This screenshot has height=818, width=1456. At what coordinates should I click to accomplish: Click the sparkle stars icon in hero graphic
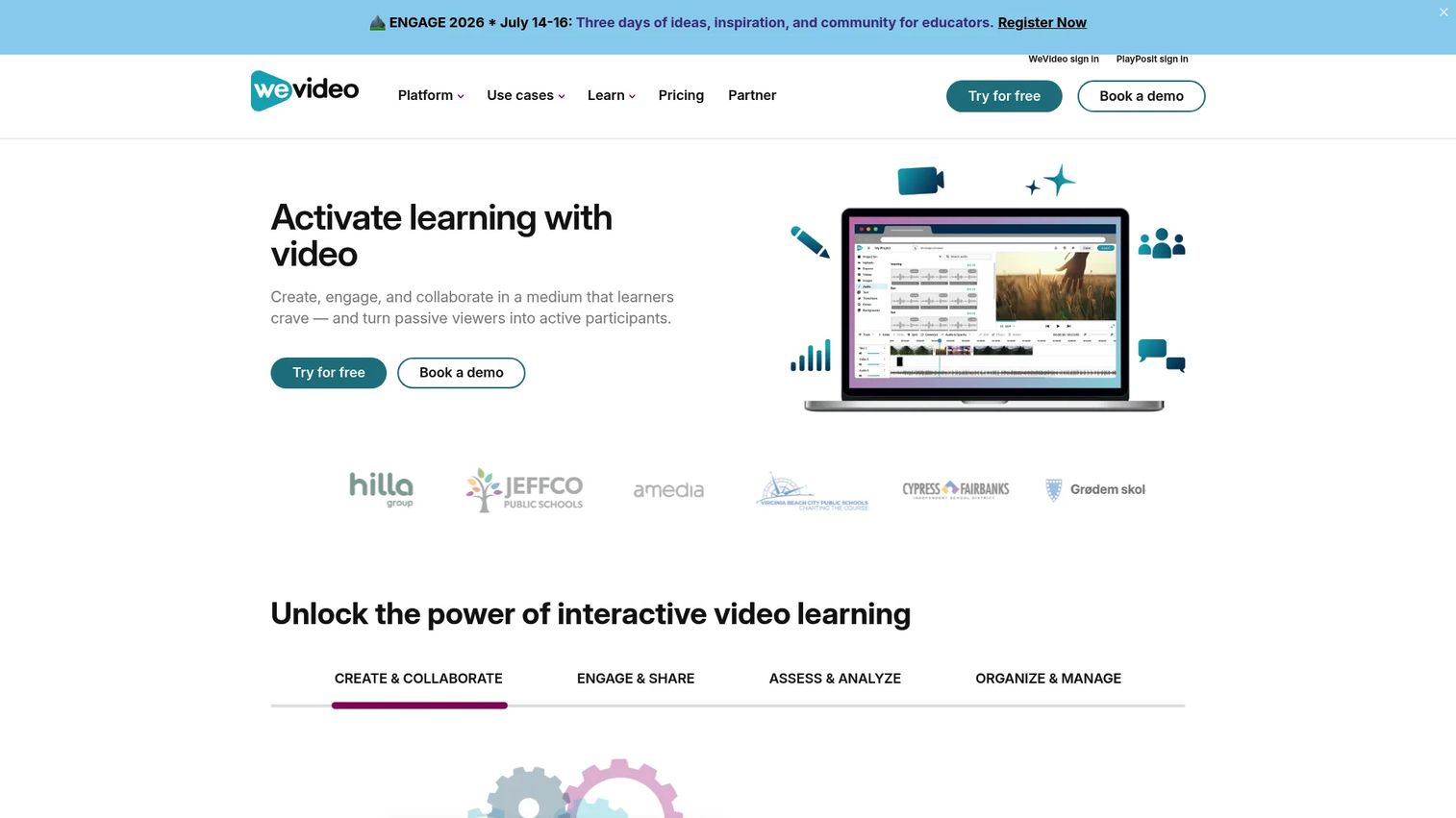pyautogui.click(x=1050, y=181)
